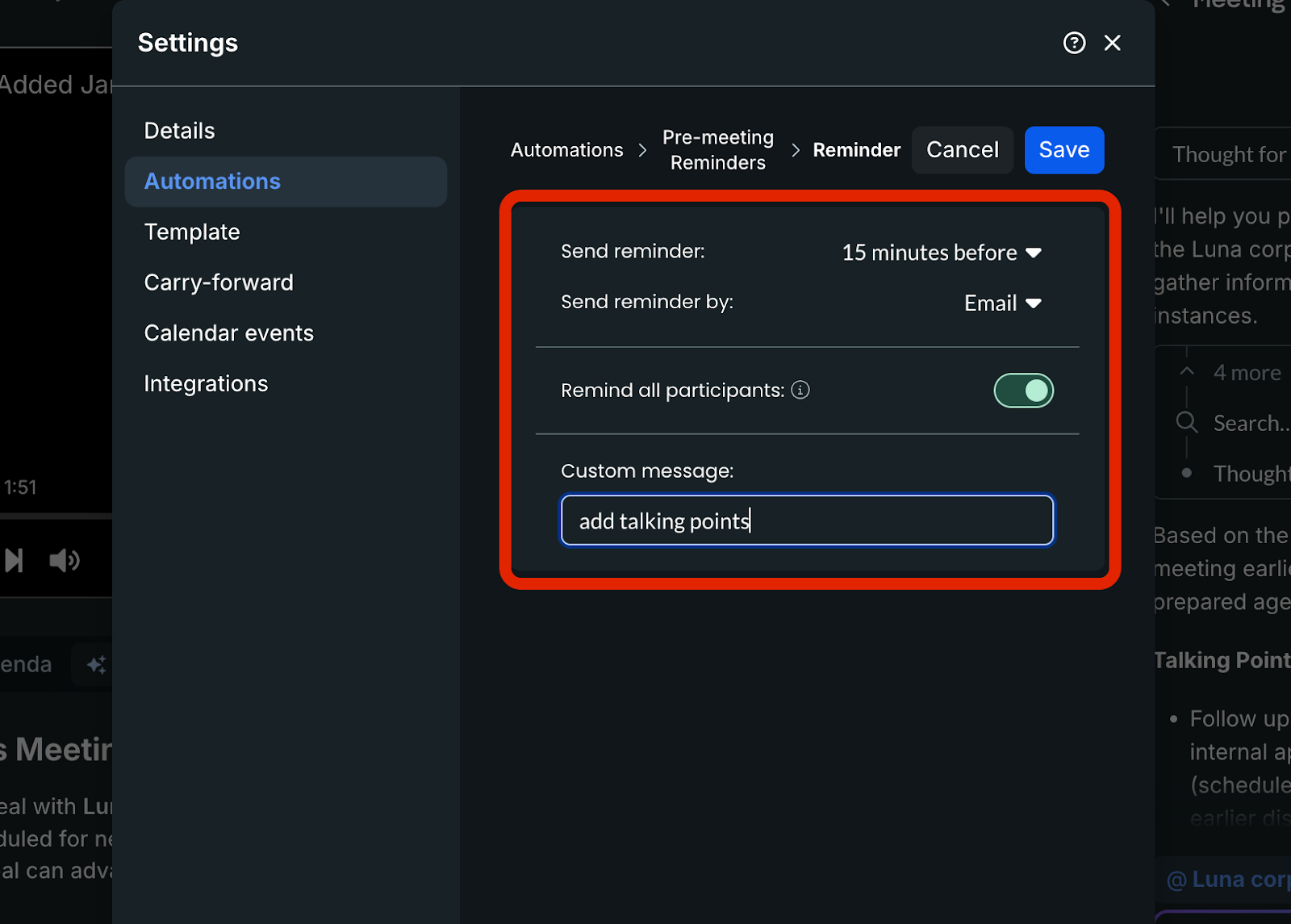Open the Details settings section
This screenshot has height=924, width=1291.
[179, 131]
